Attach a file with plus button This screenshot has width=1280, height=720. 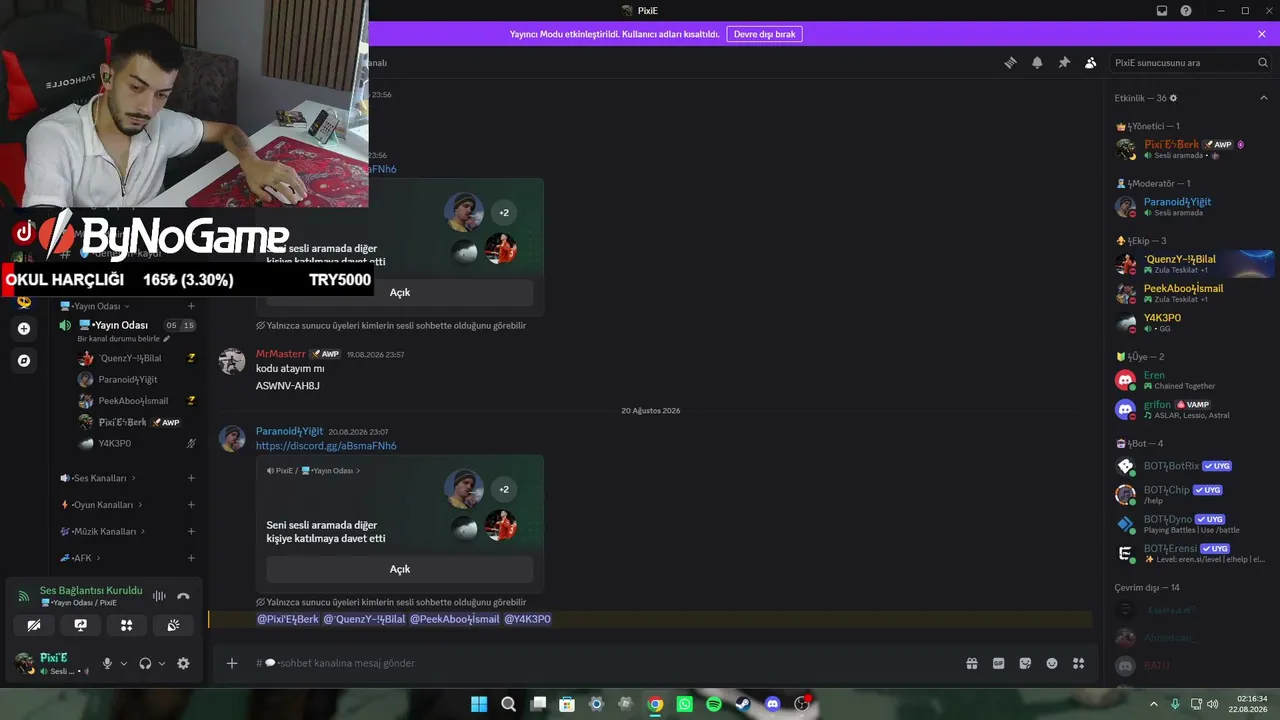pos(232,663)
